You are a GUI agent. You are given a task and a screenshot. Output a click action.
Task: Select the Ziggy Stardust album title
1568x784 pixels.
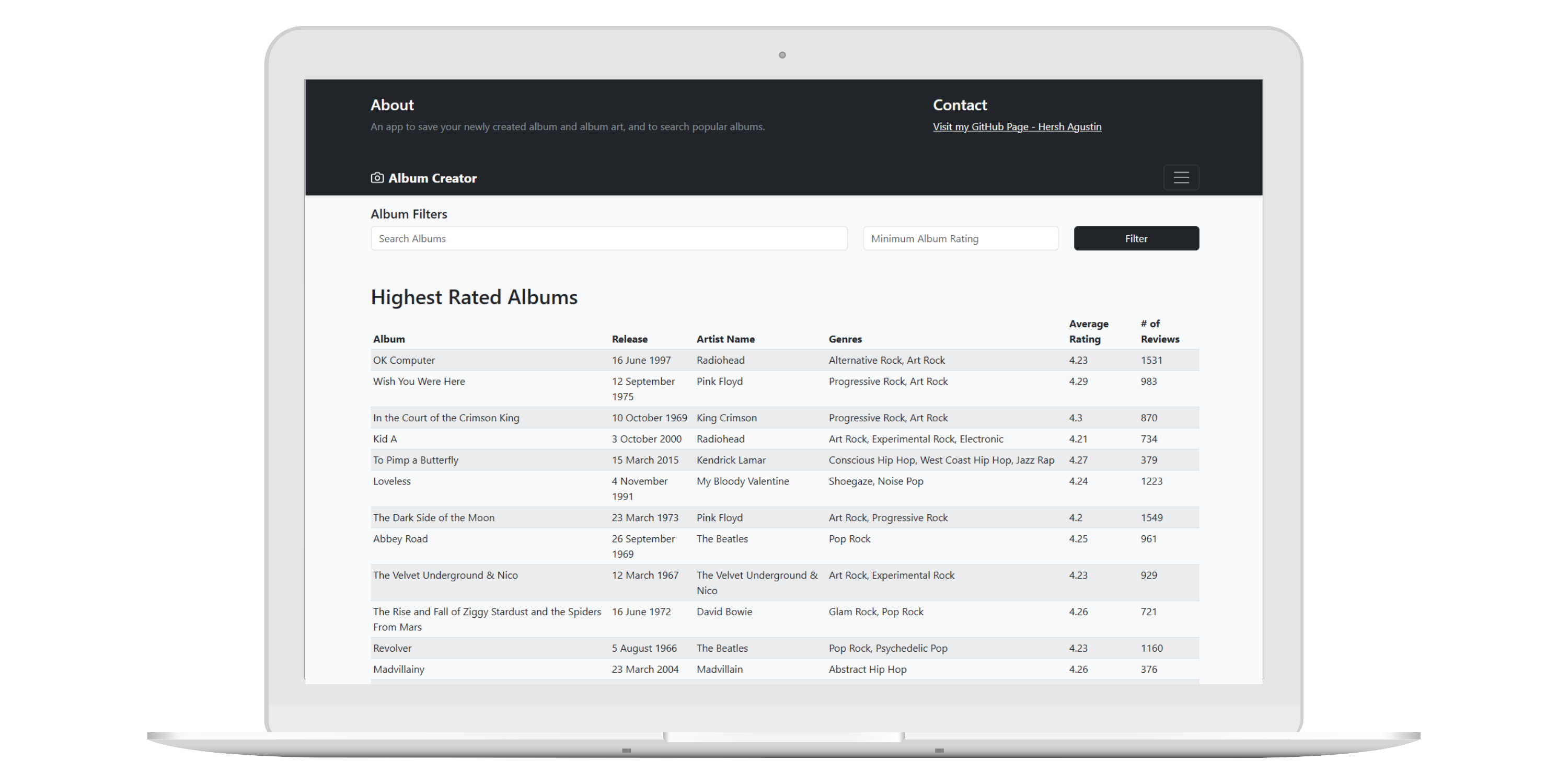tap(487, 619)
